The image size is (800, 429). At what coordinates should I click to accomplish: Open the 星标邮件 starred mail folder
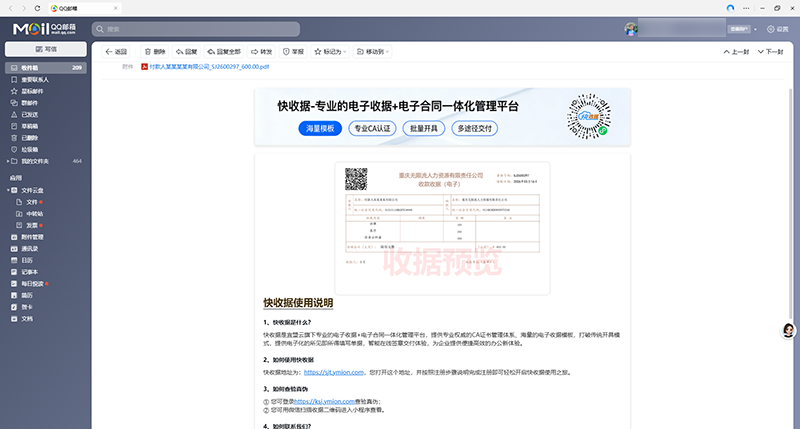coord(32,91)
